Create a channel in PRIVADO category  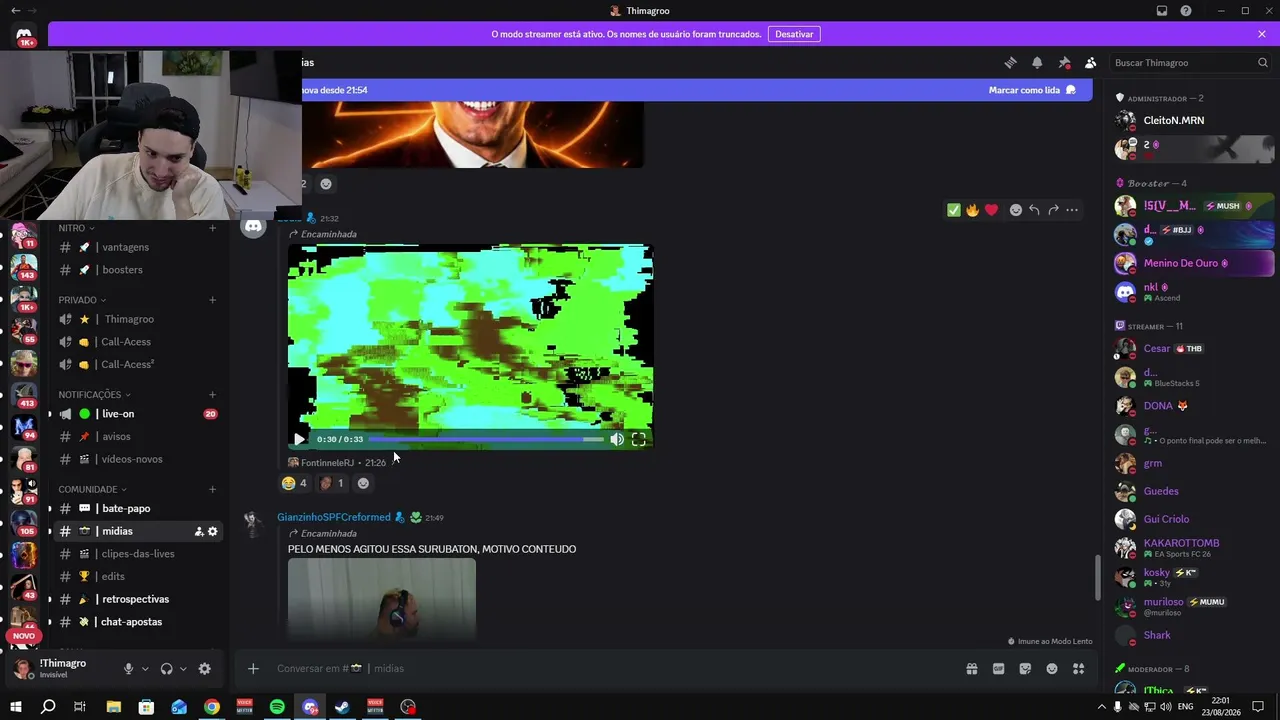point(212,300)
